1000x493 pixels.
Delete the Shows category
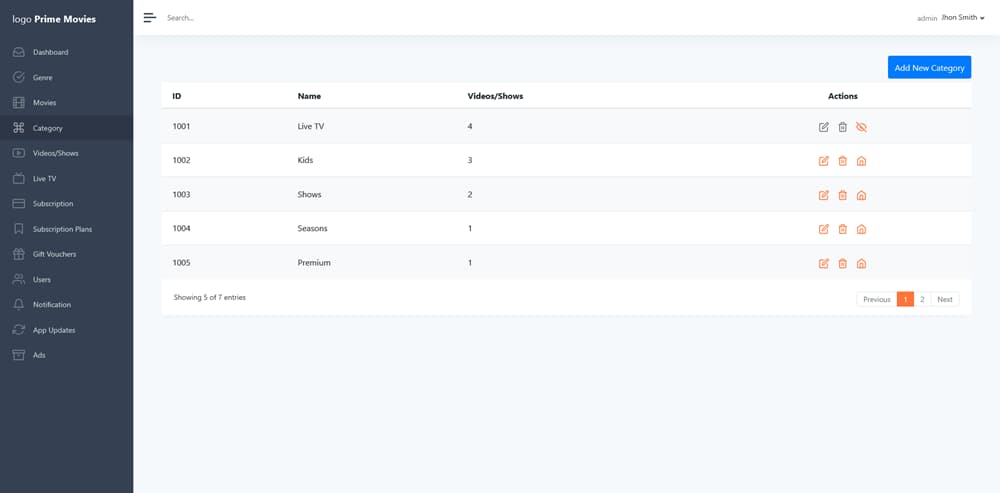tap(842, 195)
